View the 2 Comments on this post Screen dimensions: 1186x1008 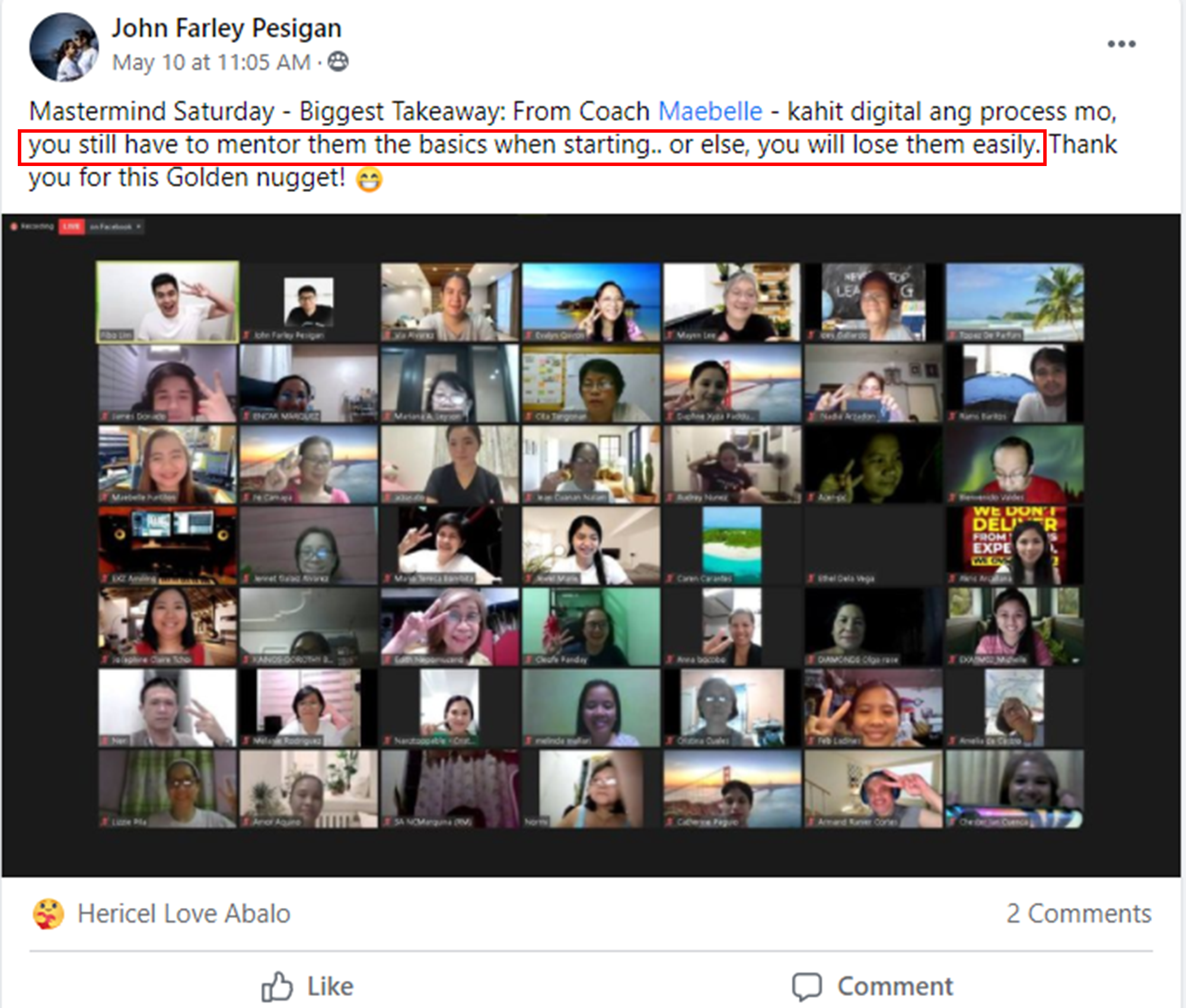[1078, 914]
